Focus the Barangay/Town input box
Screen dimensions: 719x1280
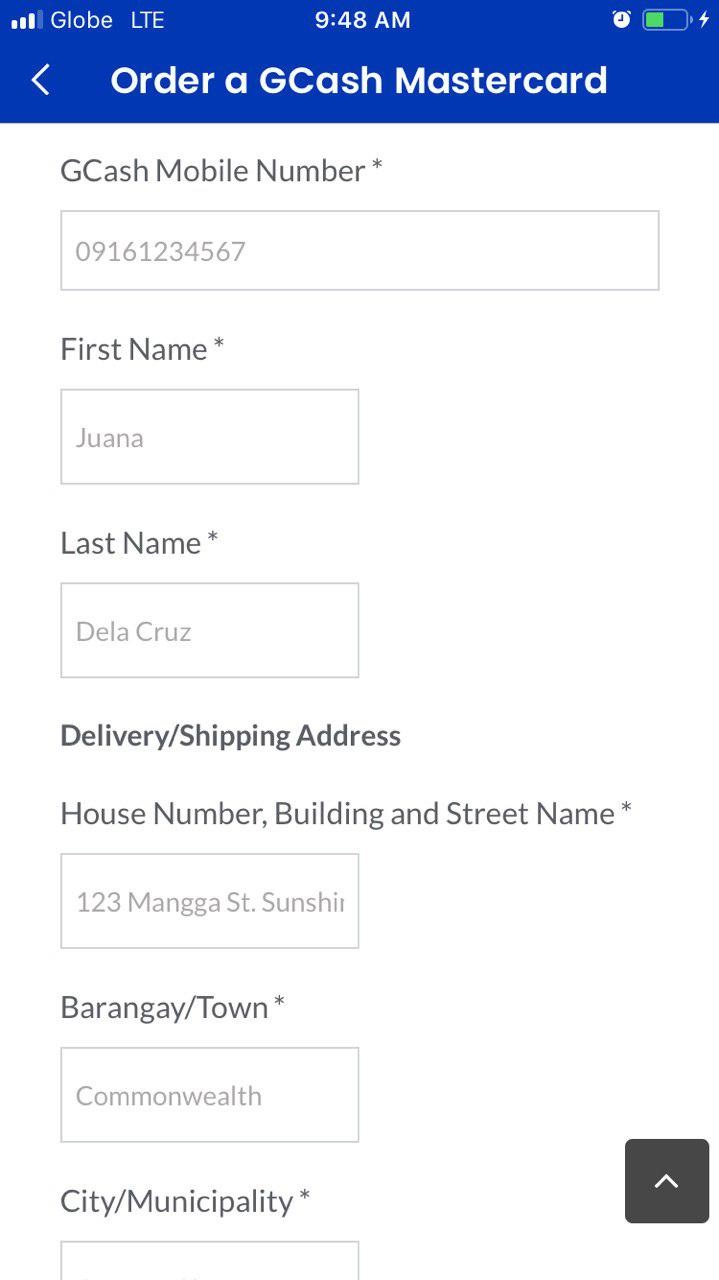210,1095
